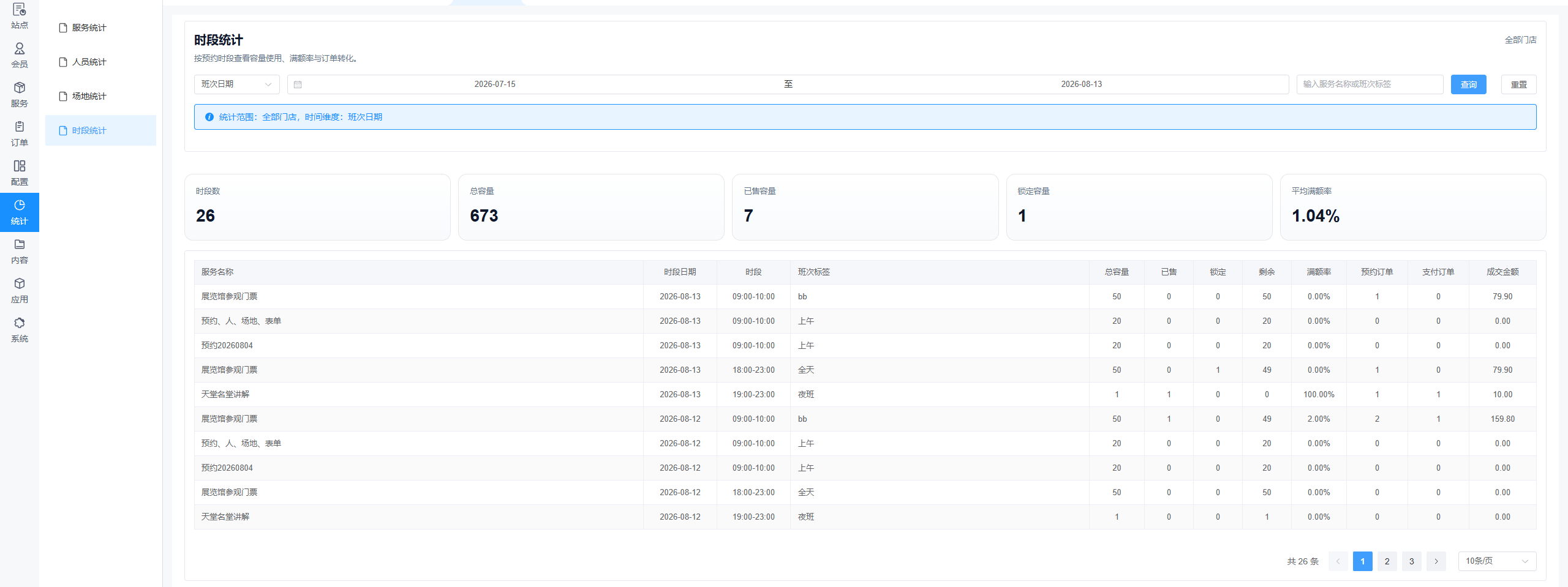The height and width of the screenshot is (587, 1568).
Task: Click the 班次标签 column header
Action: [x=940, y=272]
